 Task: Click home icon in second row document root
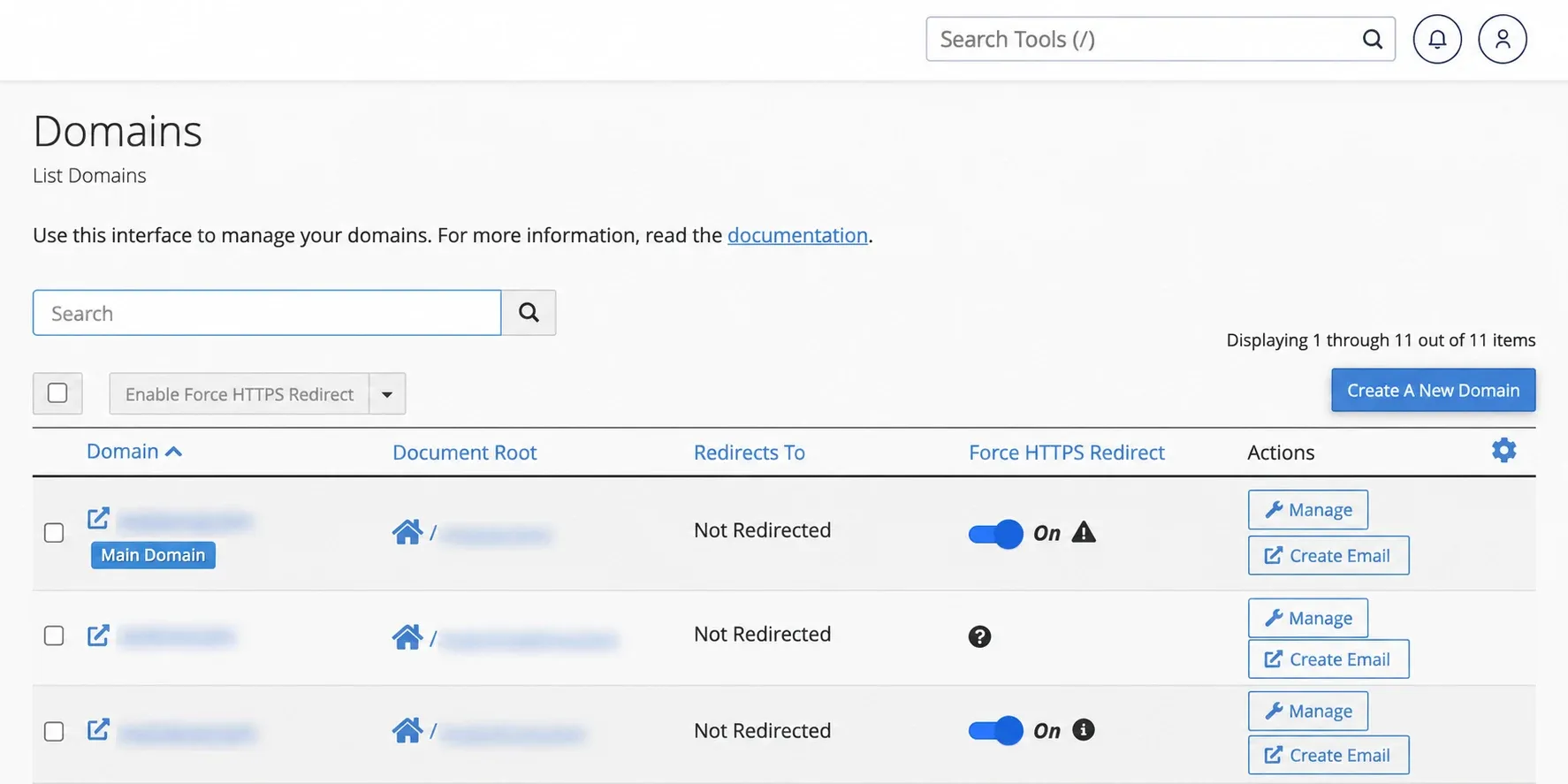pyautogui.click(x=407, y=636)
